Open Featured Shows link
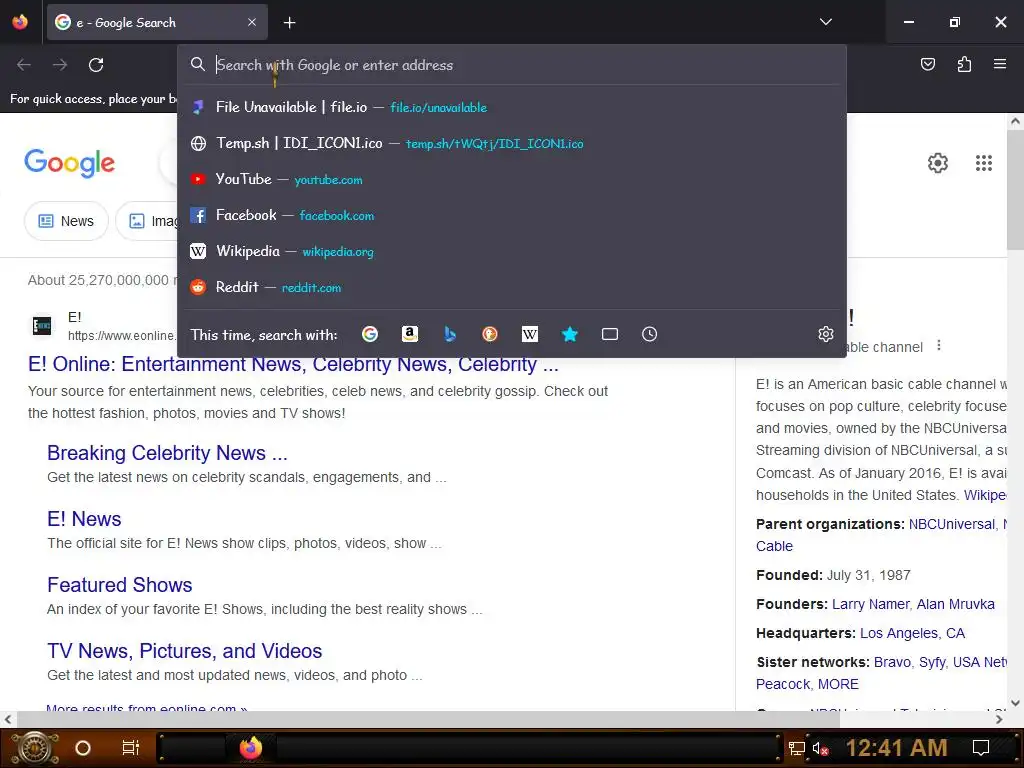This screenshot has height=768, width=1024. pyautogui.click(x=120, y=584)
